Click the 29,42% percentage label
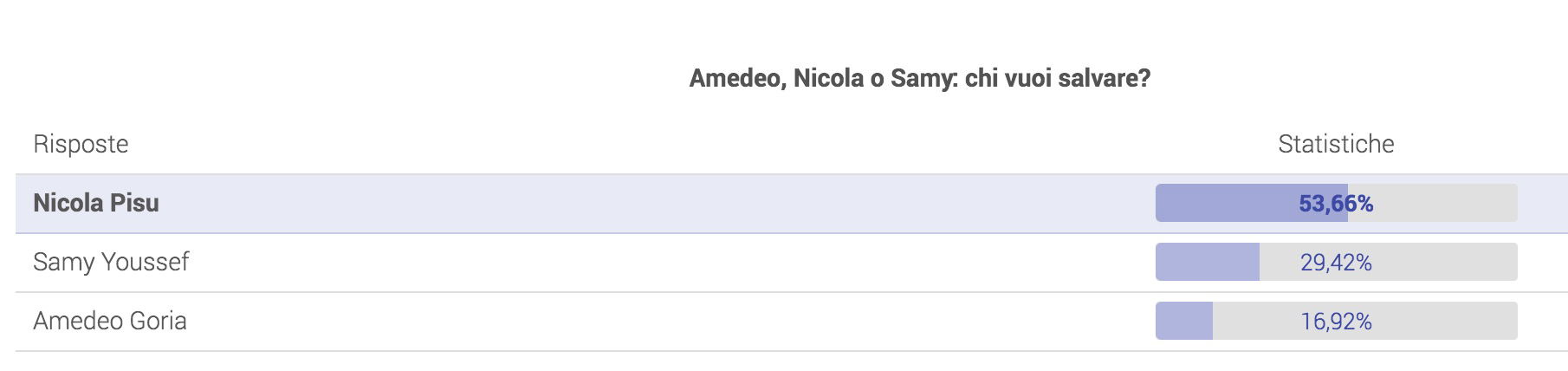Screen dimensions: 1568x371 coord(1336,263)
